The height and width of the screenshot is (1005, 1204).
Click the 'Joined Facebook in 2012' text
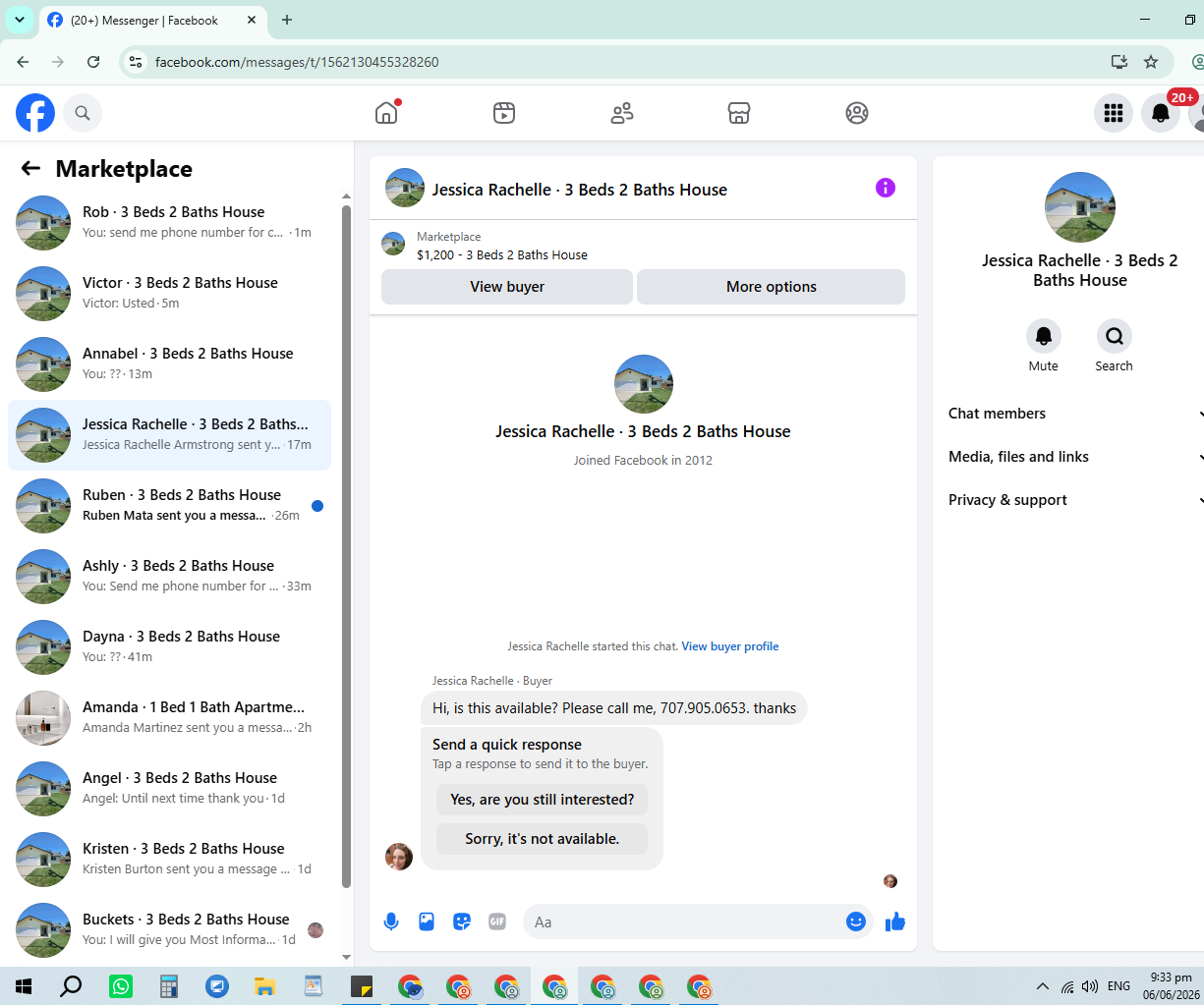643,460
